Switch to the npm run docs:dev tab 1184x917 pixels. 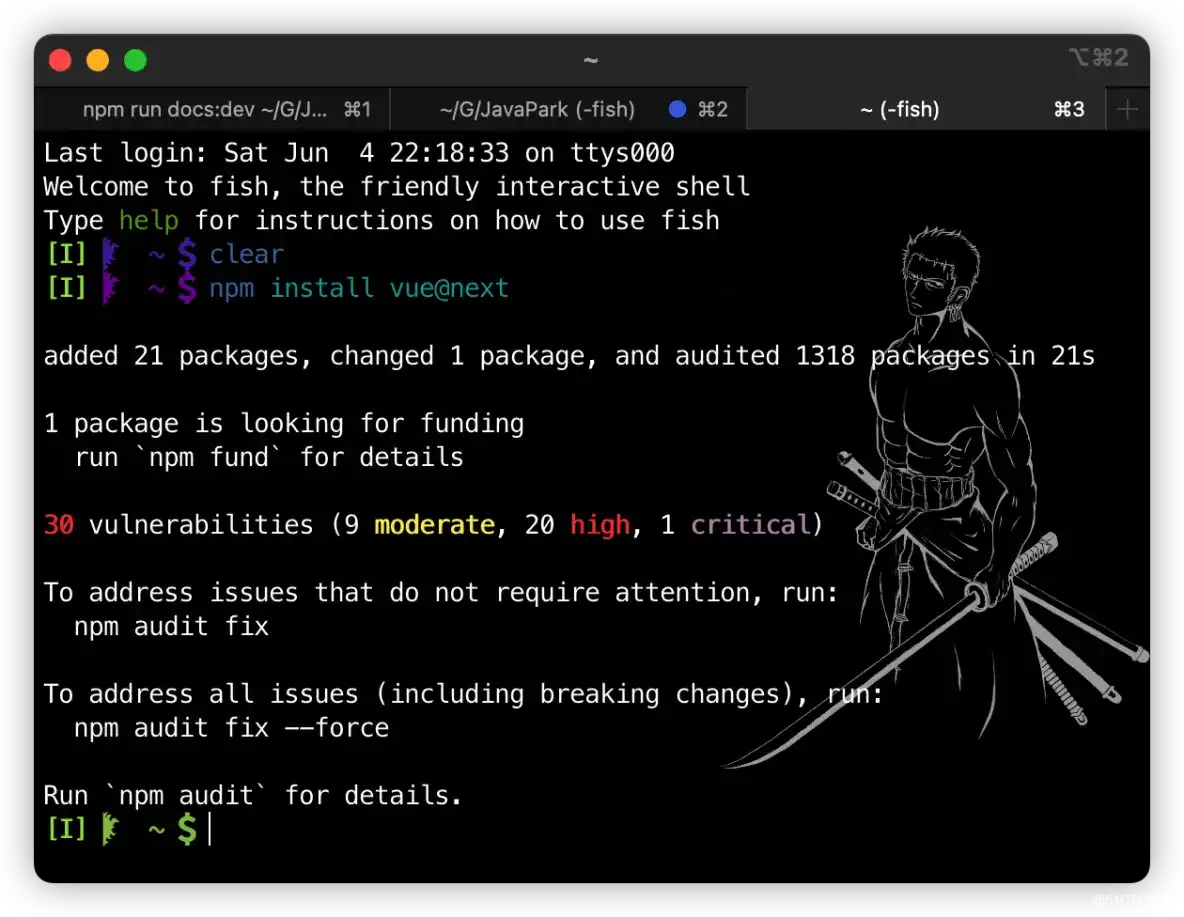(x=212, y=110)
